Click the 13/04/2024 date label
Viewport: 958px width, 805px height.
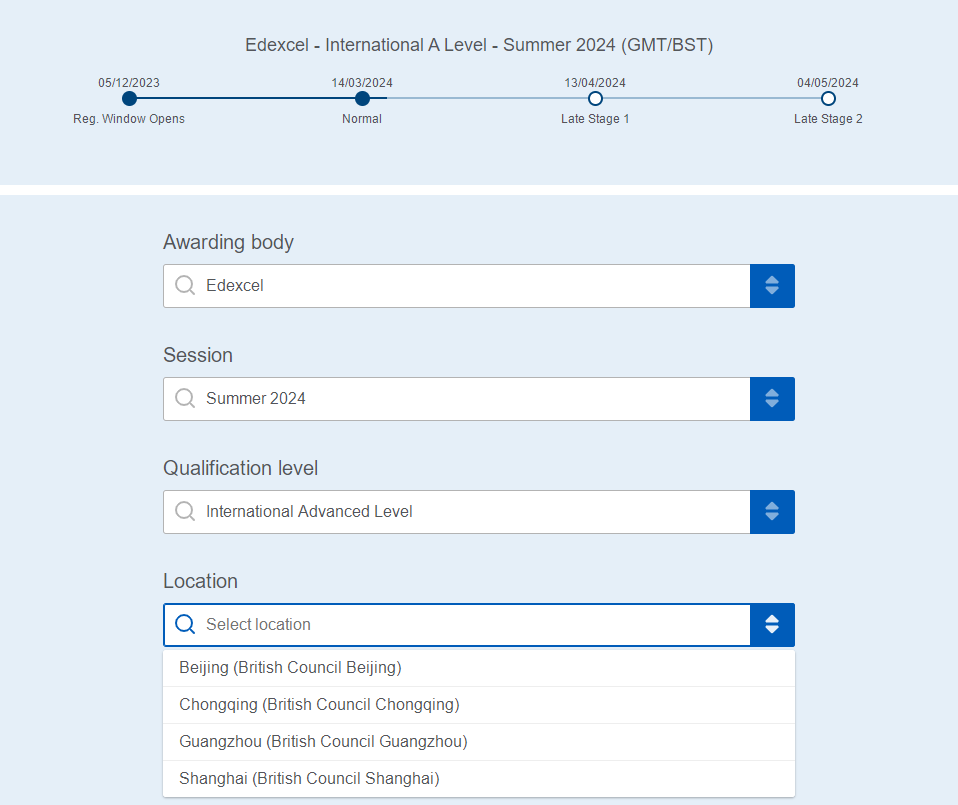coord(595,82)
